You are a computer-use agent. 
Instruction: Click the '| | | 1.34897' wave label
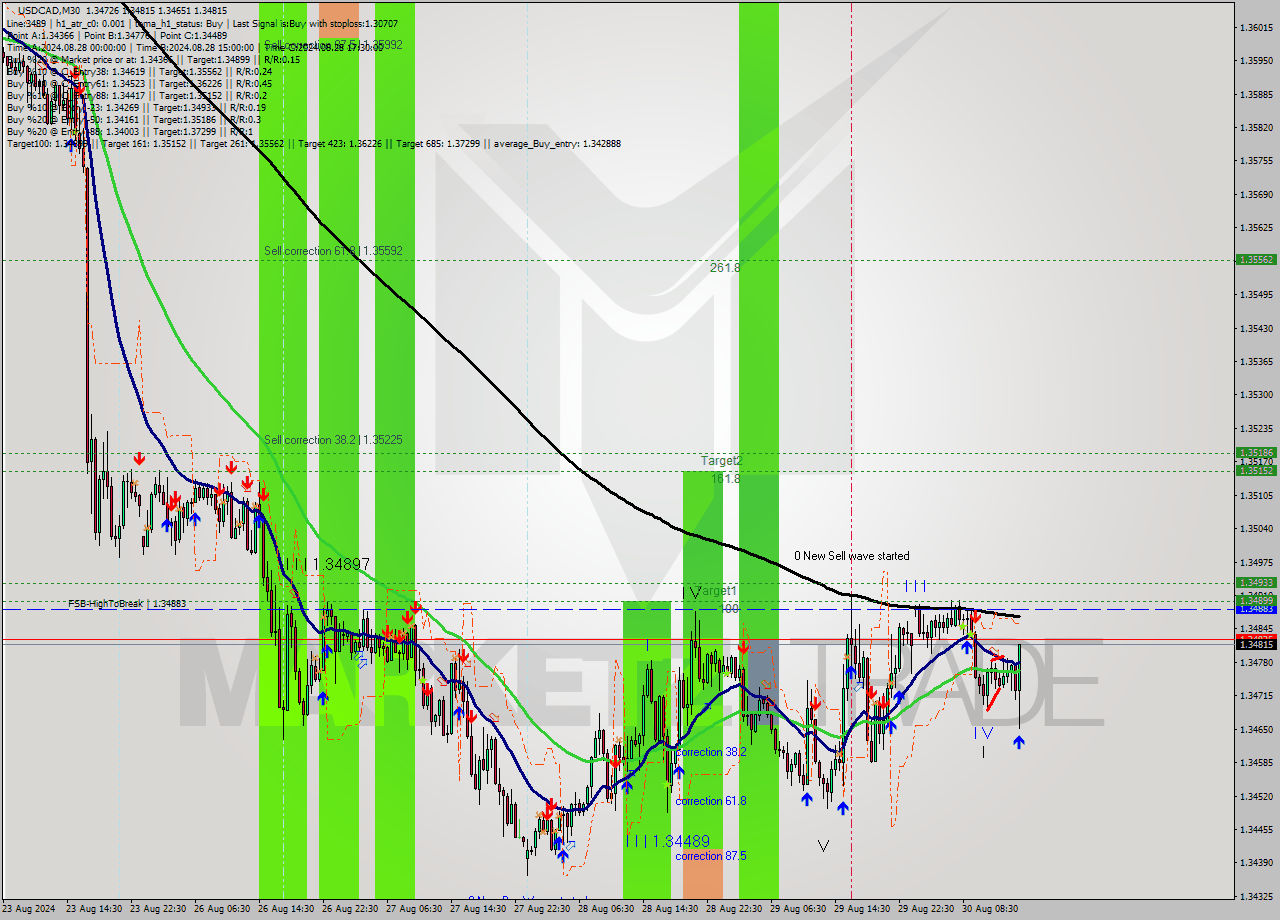328,565
